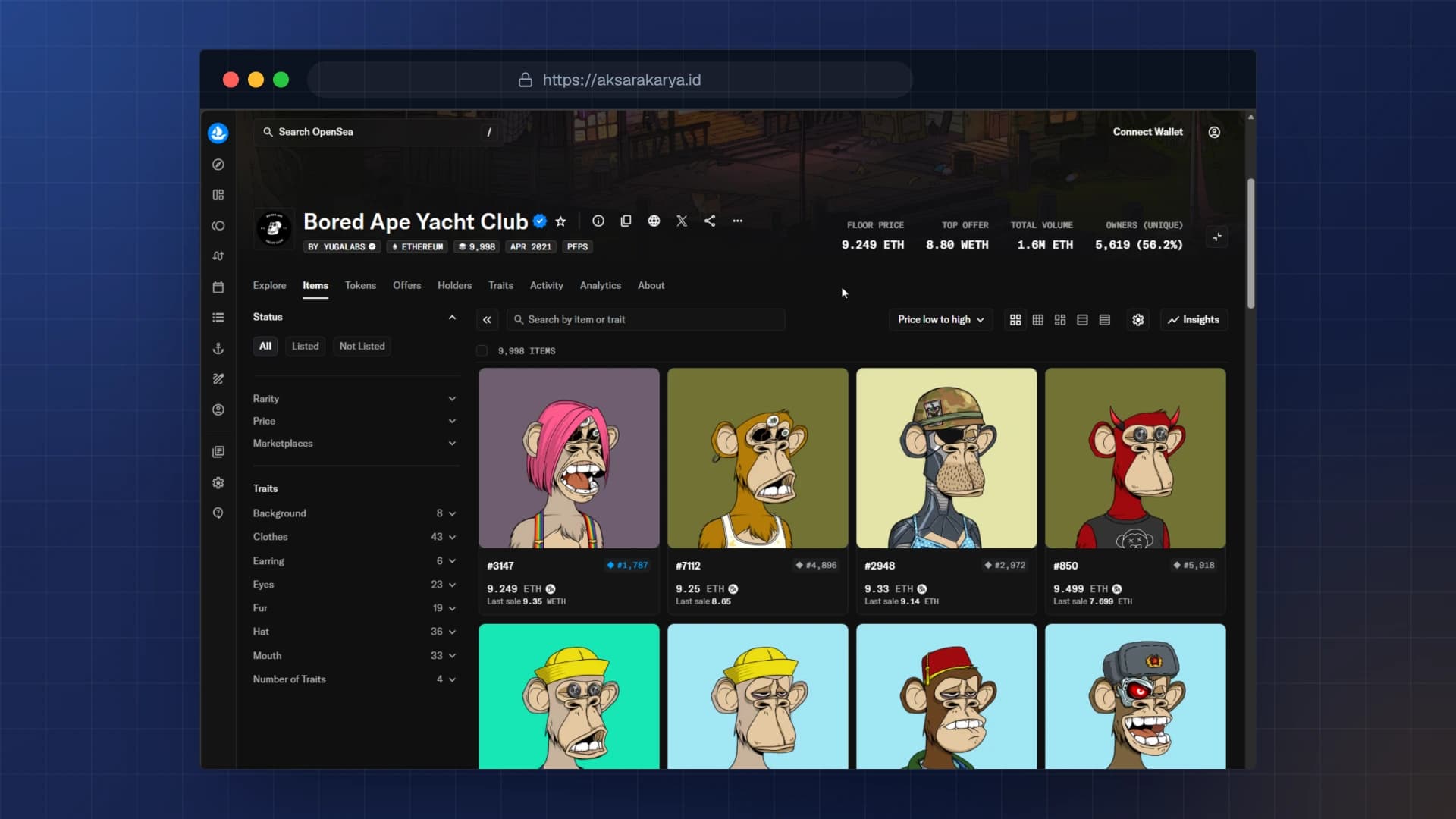Open the Price low to high dropdown
This screenshot has width=1456, height=819.
pos(941,320)
